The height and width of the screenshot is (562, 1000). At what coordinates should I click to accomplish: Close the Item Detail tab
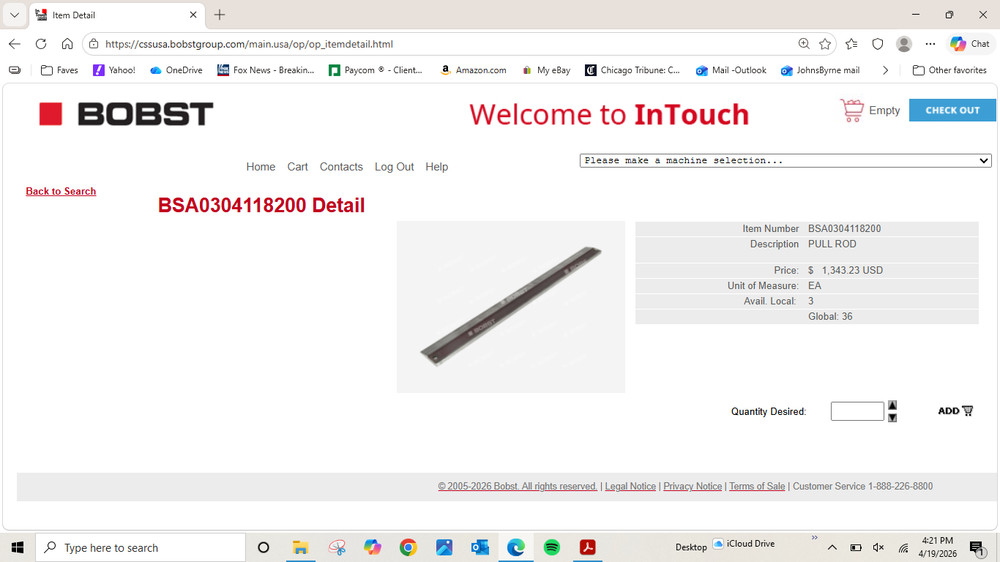(x=193, y=15)
